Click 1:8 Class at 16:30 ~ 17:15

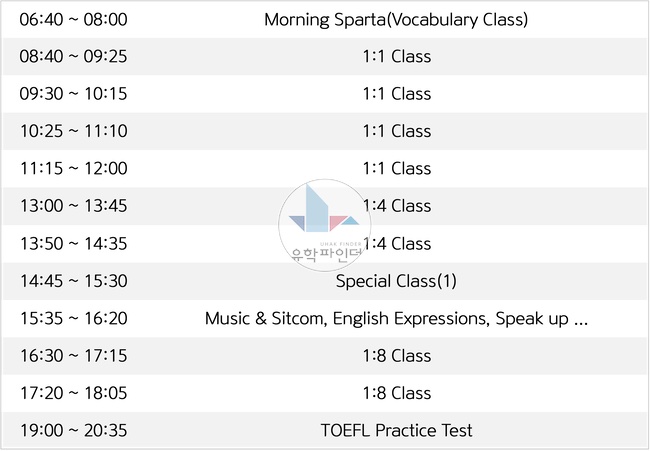[397, 356]
